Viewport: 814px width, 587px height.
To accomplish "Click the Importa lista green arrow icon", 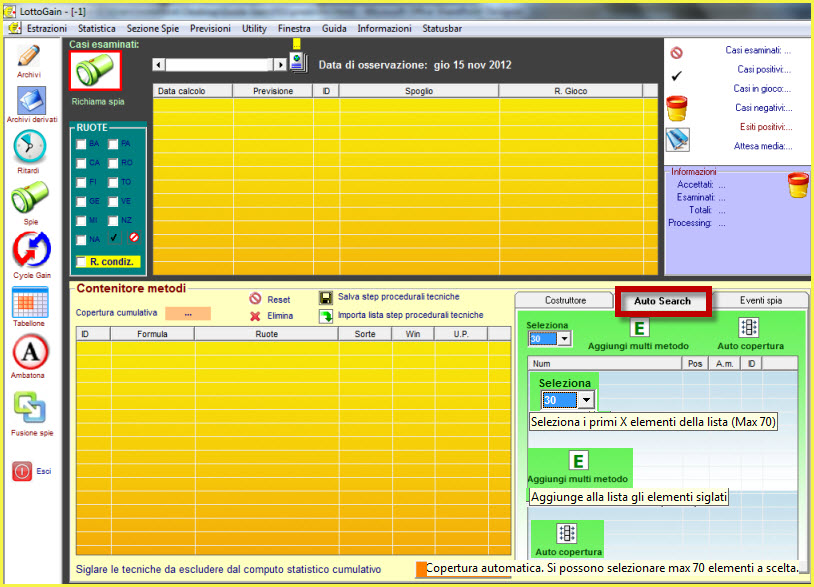I will [x=325, y=316].
